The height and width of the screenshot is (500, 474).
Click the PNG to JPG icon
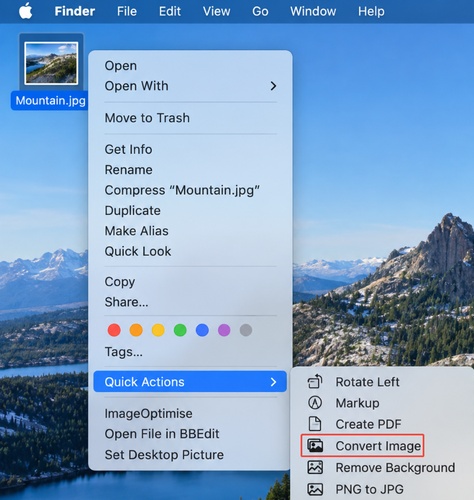(315, 489)
